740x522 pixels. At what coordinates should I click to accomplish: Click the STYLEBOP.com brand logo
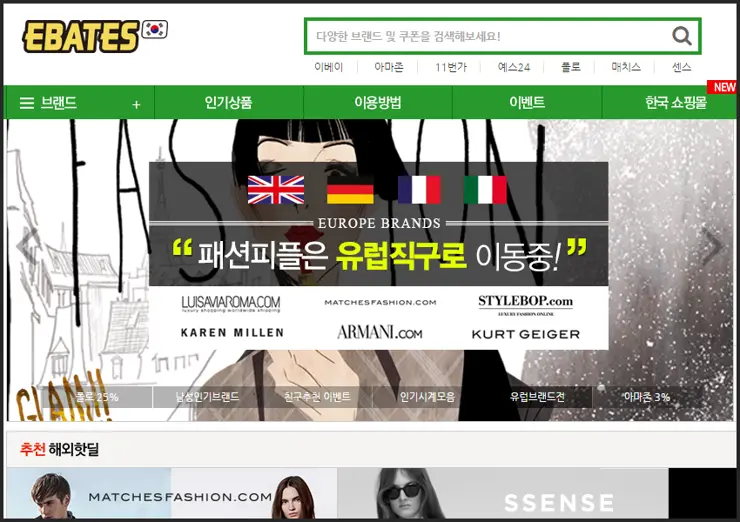pos(525,304)
